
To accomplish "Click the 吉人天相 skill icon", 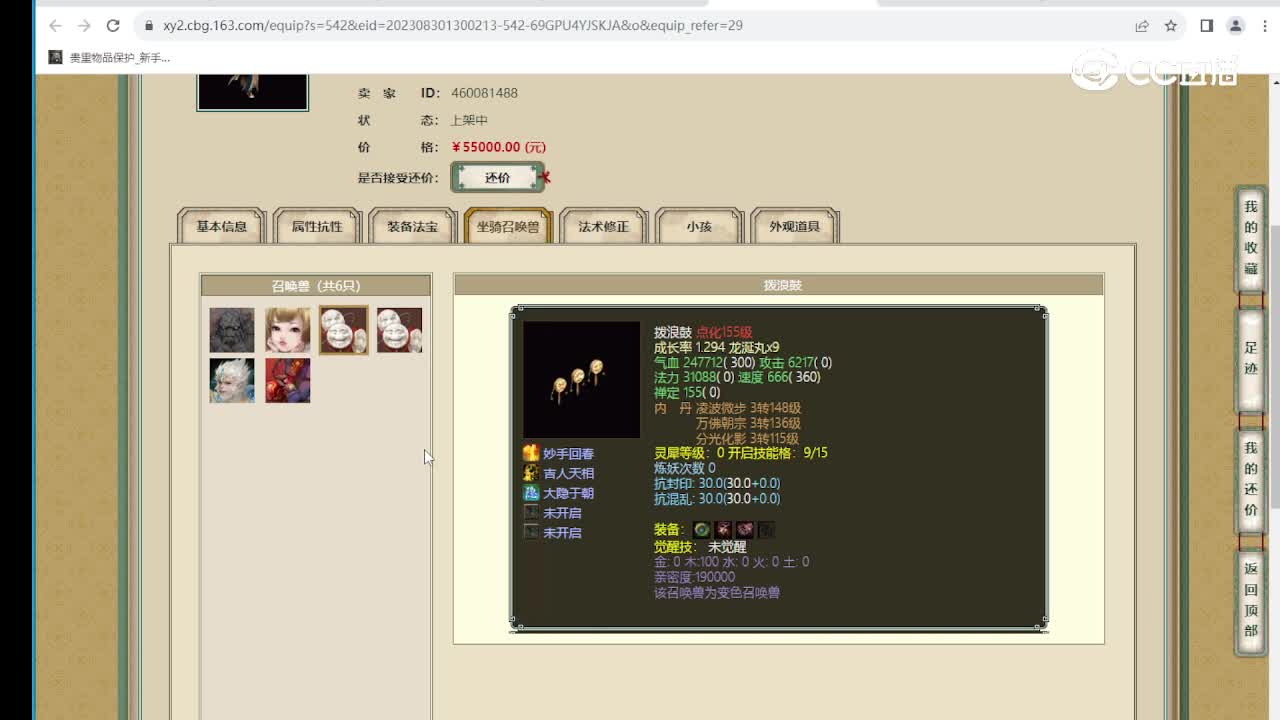I will [531, 473].
